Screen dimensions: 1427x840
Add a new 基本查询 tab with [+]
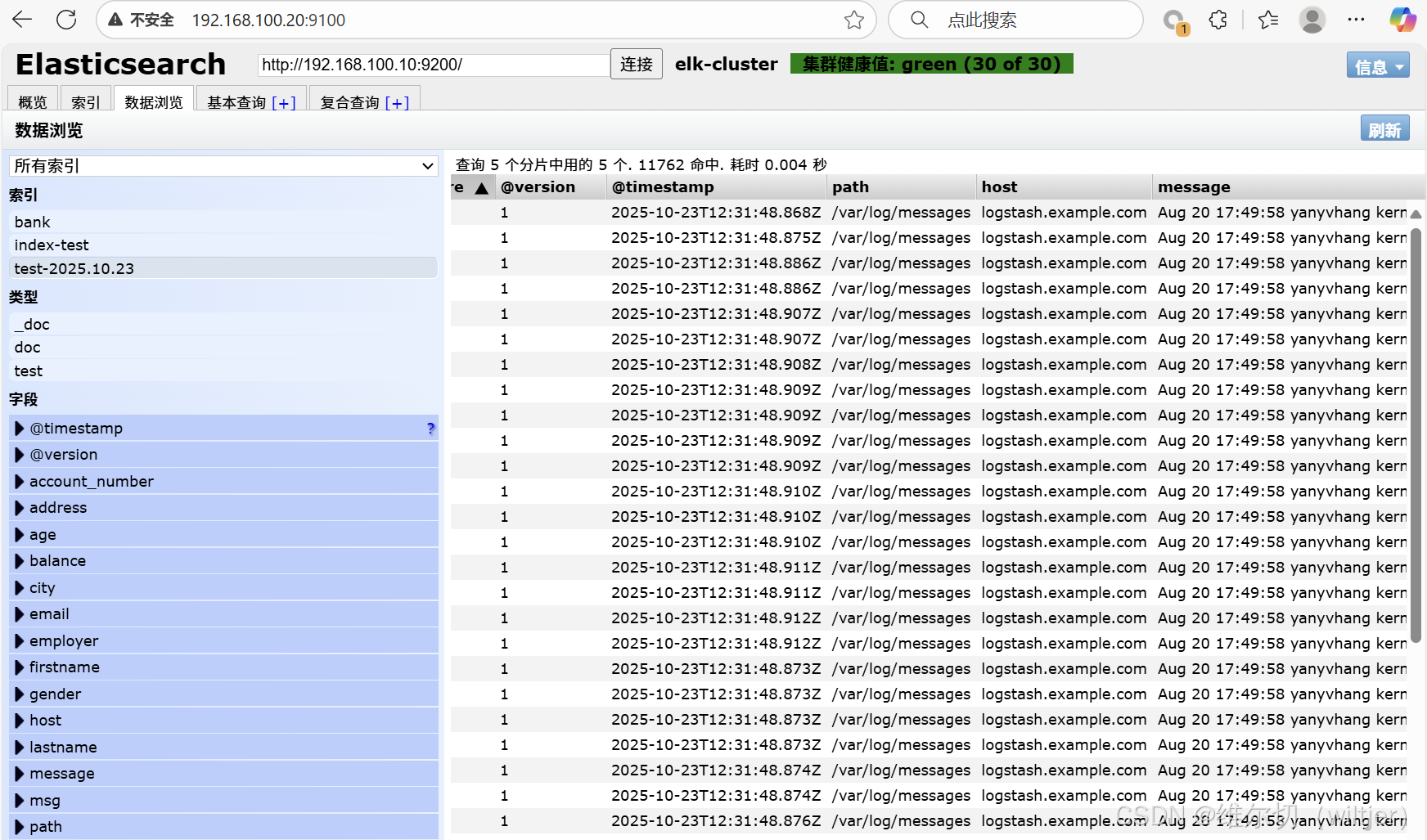[x=284, y=103]
